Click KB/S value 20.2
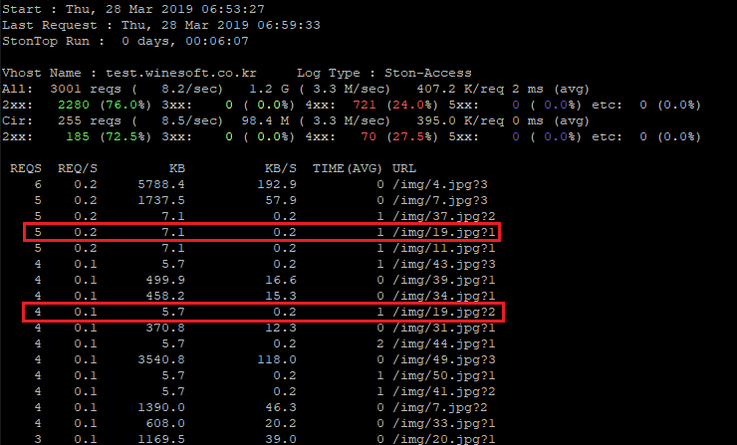This screenshot has height=445, width=737. click(281, 423)
